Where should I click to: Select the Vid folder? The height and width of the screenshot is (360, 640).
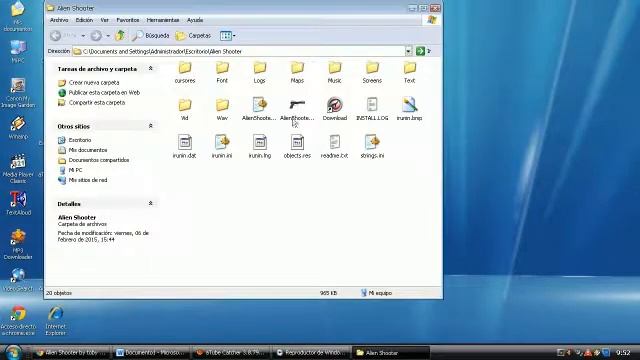(184, 109)
